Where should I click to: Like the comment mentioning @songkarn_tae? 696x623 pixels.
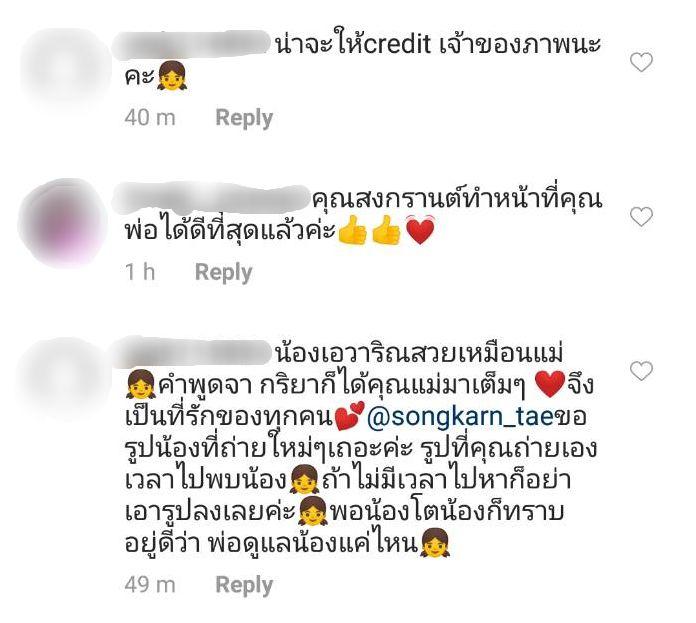tap(641, 371)
